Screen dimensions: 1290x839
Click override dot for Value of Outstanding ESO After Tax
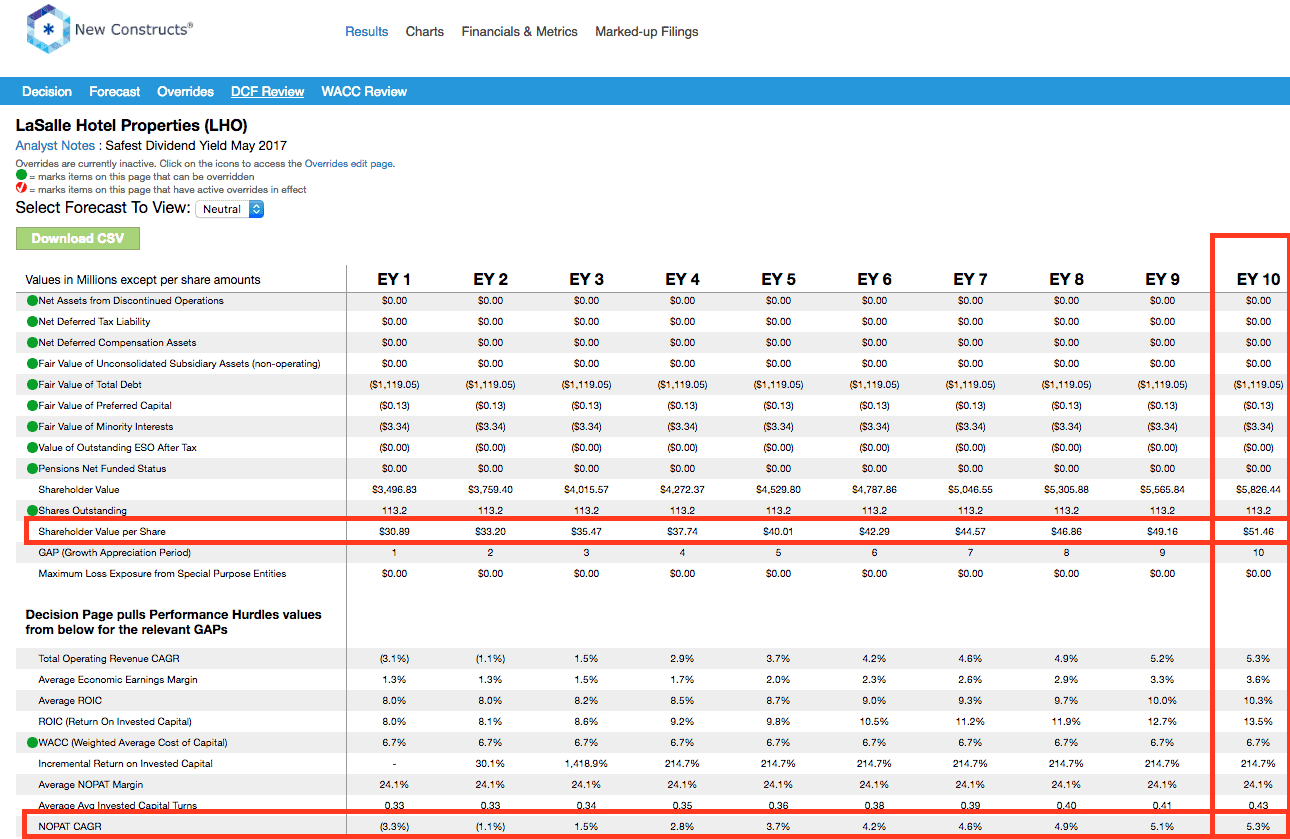point(32,447)
